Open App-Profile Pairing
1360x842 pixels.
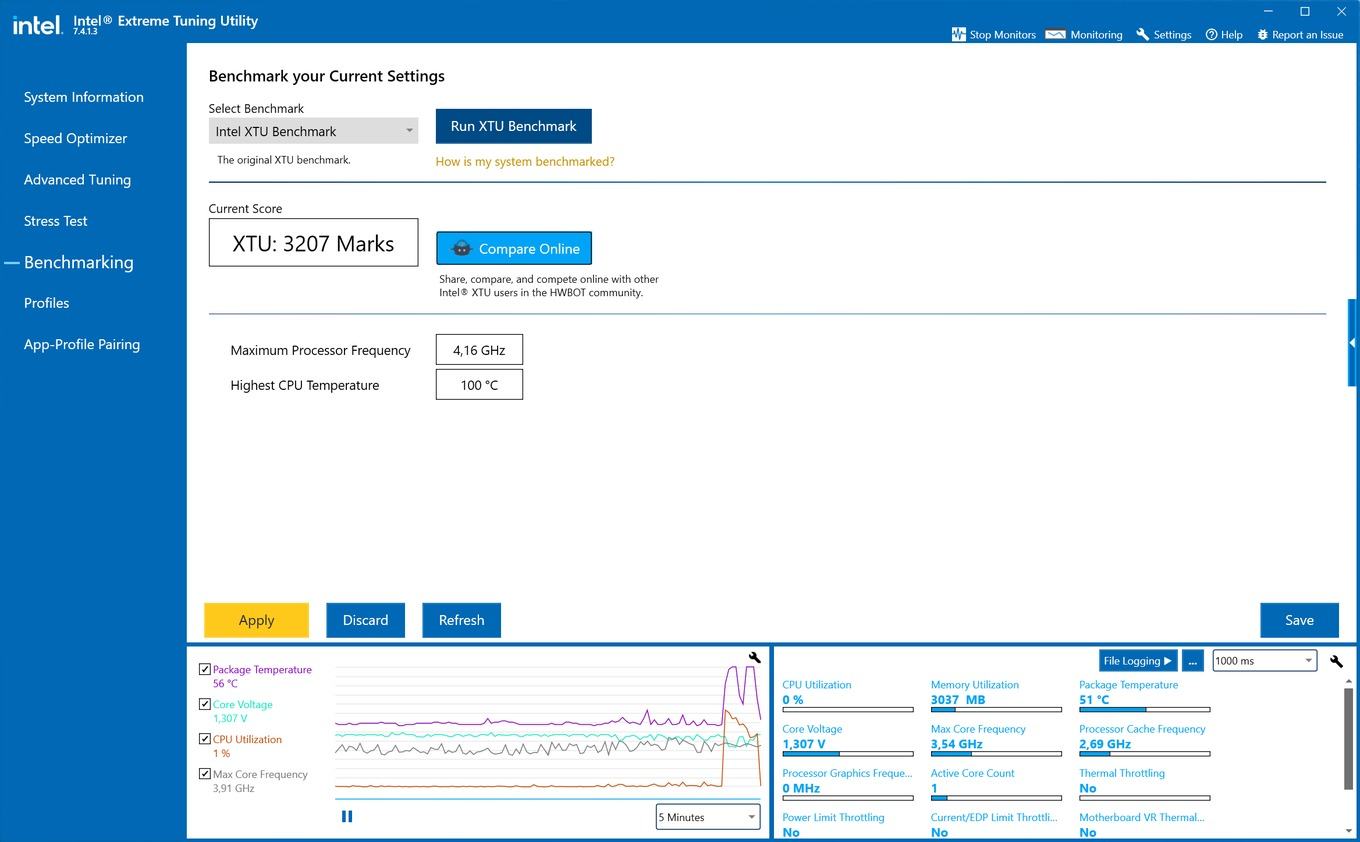click(82, 344)
